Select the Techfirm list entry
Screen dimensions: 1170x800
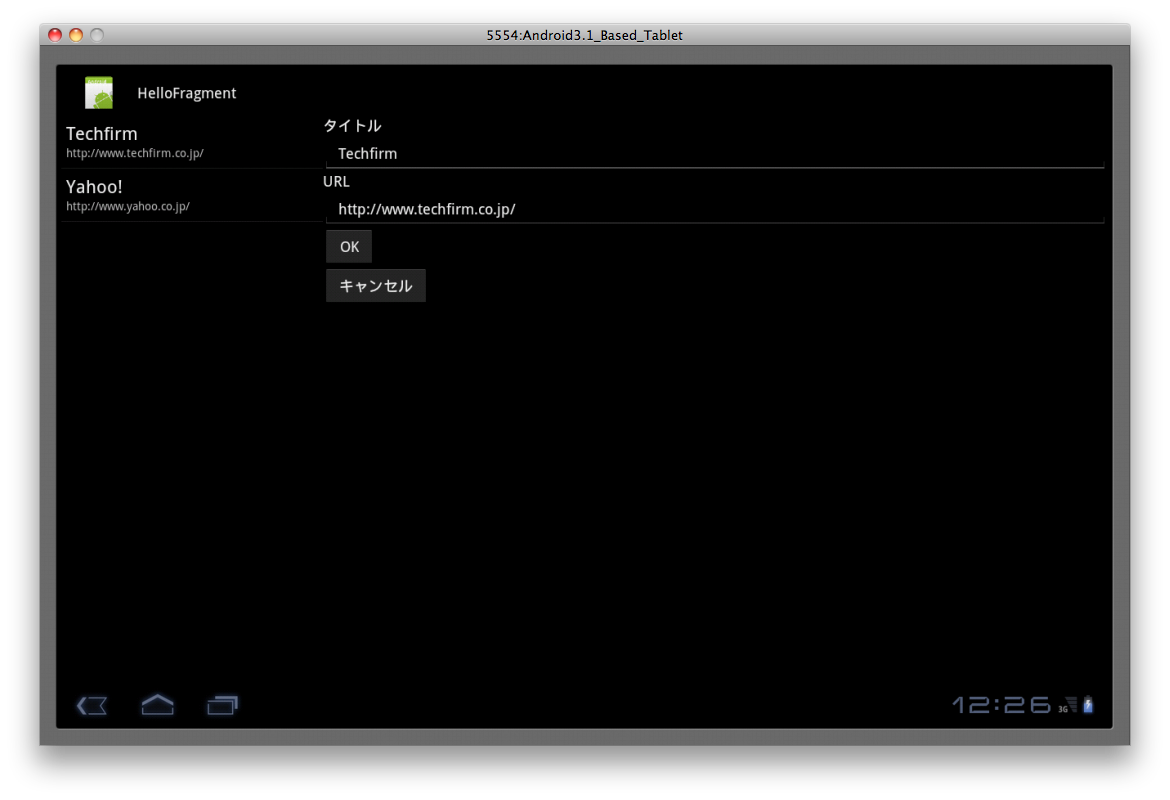[x=192, y=142]
